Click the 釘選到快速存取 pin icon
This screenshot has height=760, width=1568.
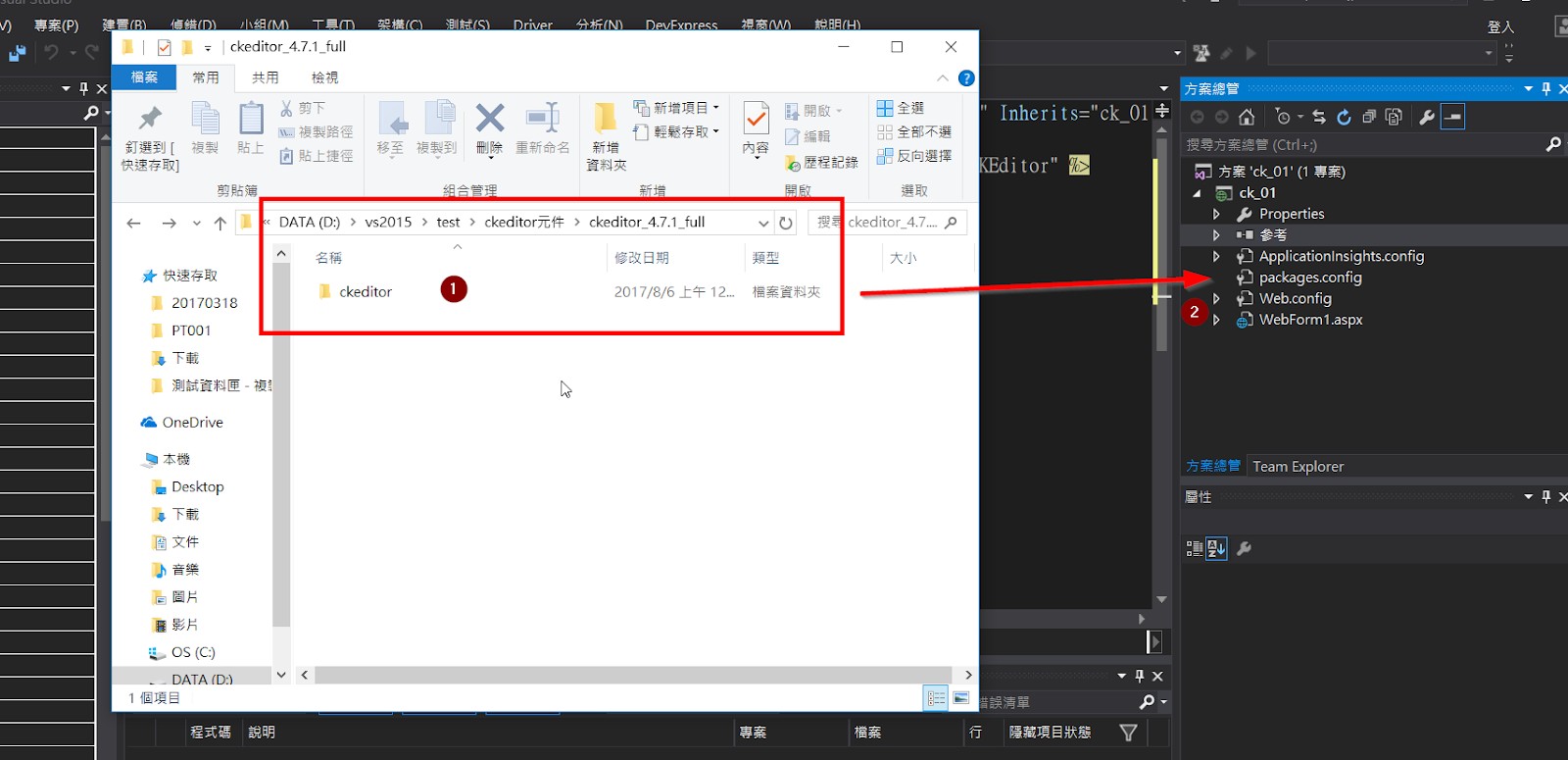click(x=150, y=119)
